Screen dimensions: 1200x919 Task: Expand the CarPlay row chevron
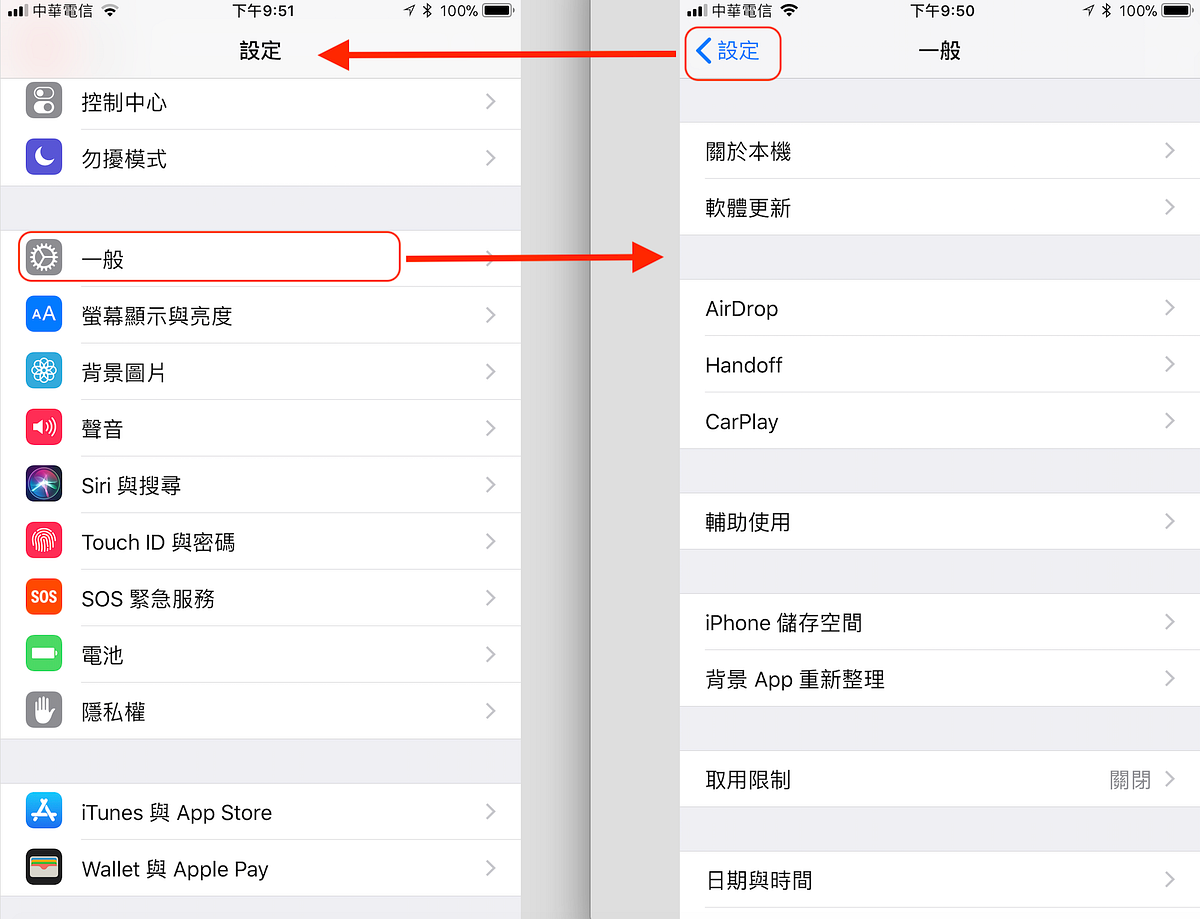1169,421
